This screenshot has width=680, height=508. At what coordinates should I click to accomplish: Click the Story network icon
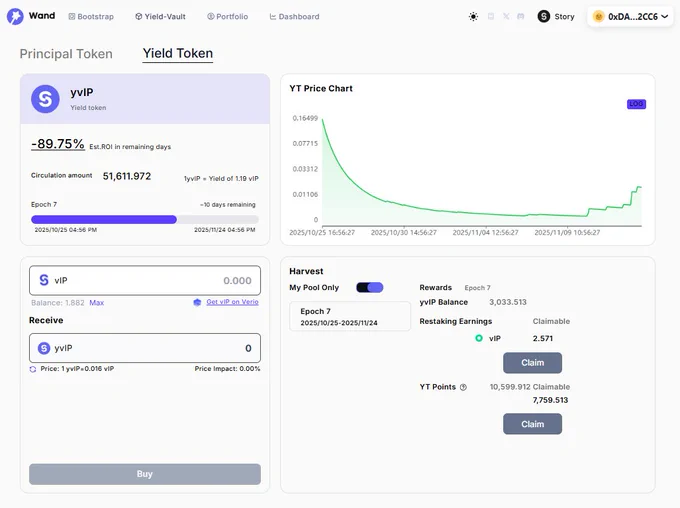click(544, 16)
